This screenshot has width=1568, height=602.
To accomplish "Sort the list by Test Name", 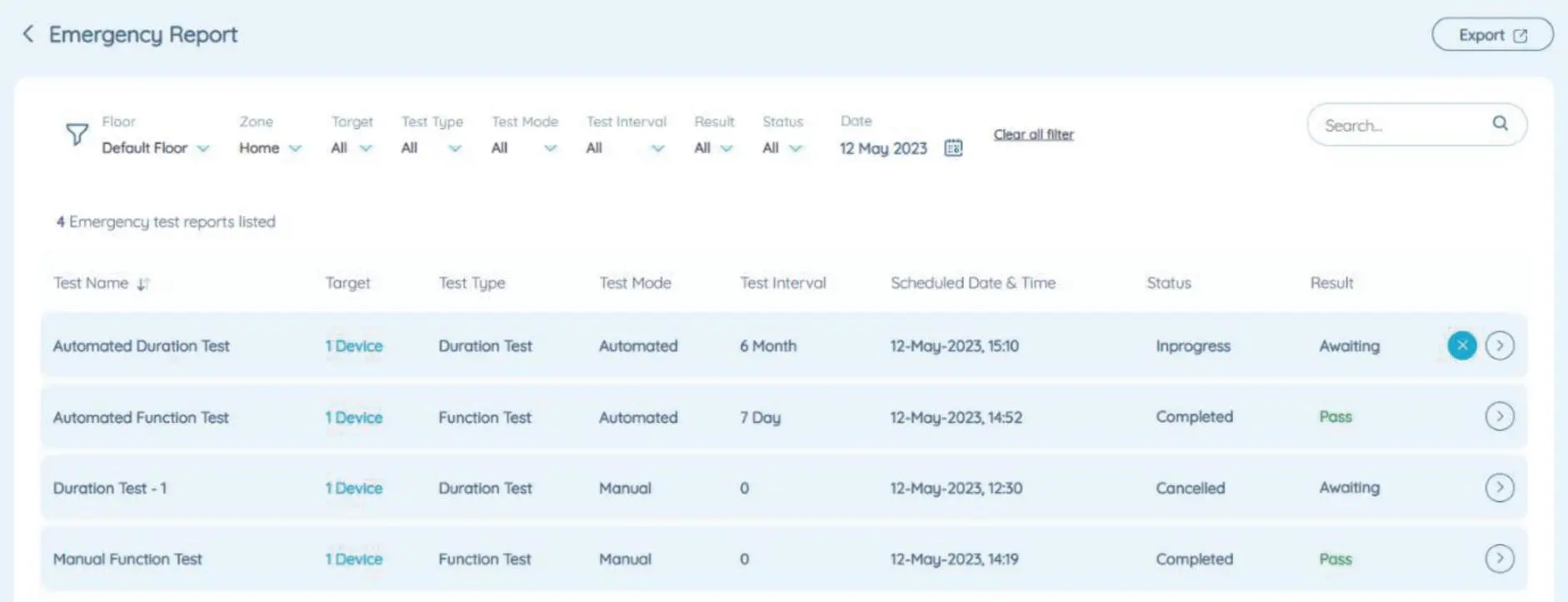I will pos(143,284).
